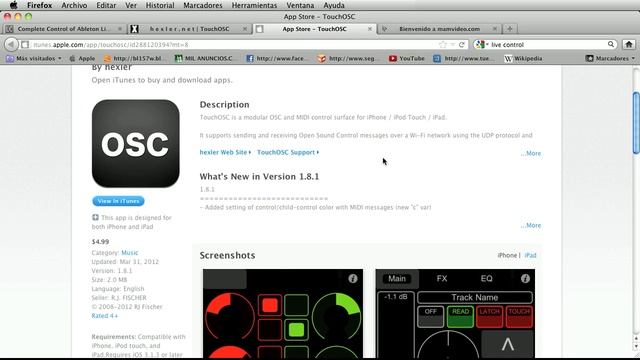This screenshot has height=360, width=640.
Task: Open the Apple bookmark
Action: point(82,58)
